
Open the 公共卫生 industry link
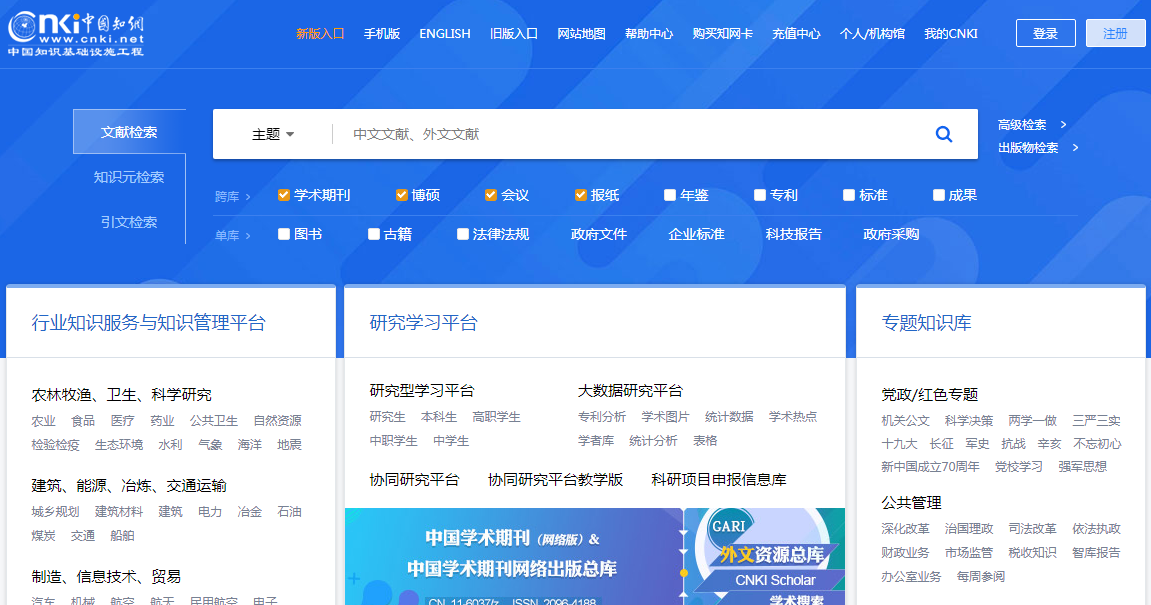point(214,421)
